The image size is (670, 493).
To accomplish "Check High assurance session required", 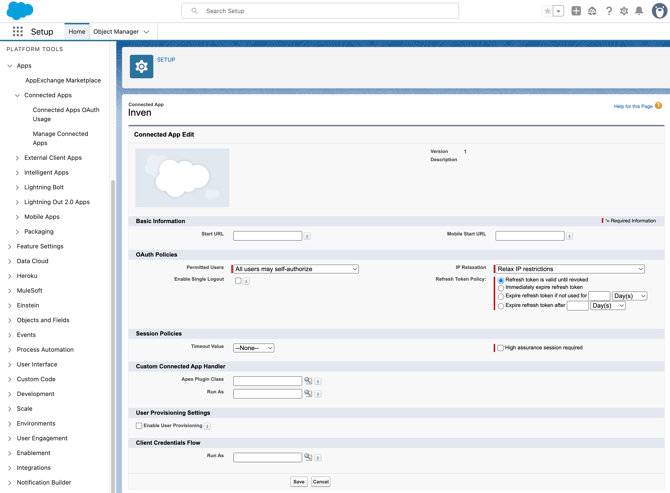I will point(500,348).
